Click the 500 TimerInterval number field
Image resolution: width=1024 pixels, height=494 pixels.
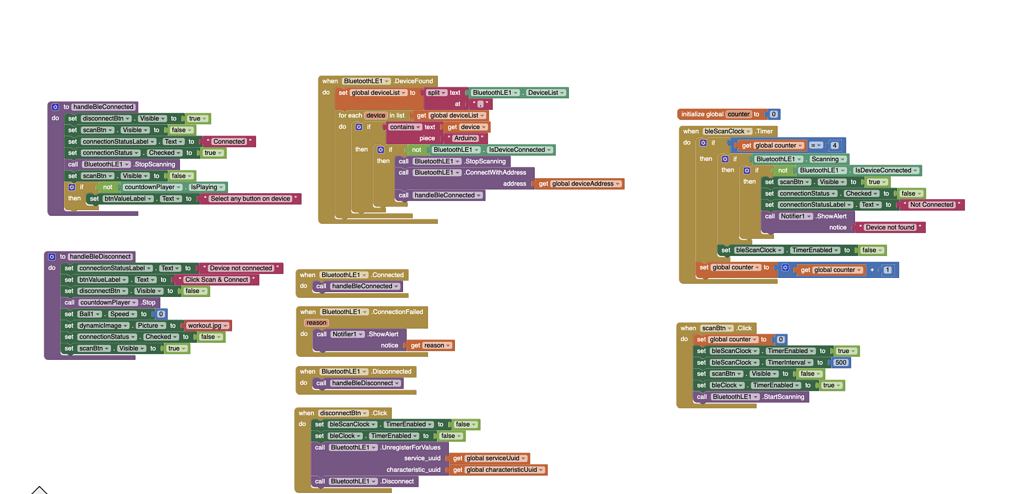click(x=840, y=362)
